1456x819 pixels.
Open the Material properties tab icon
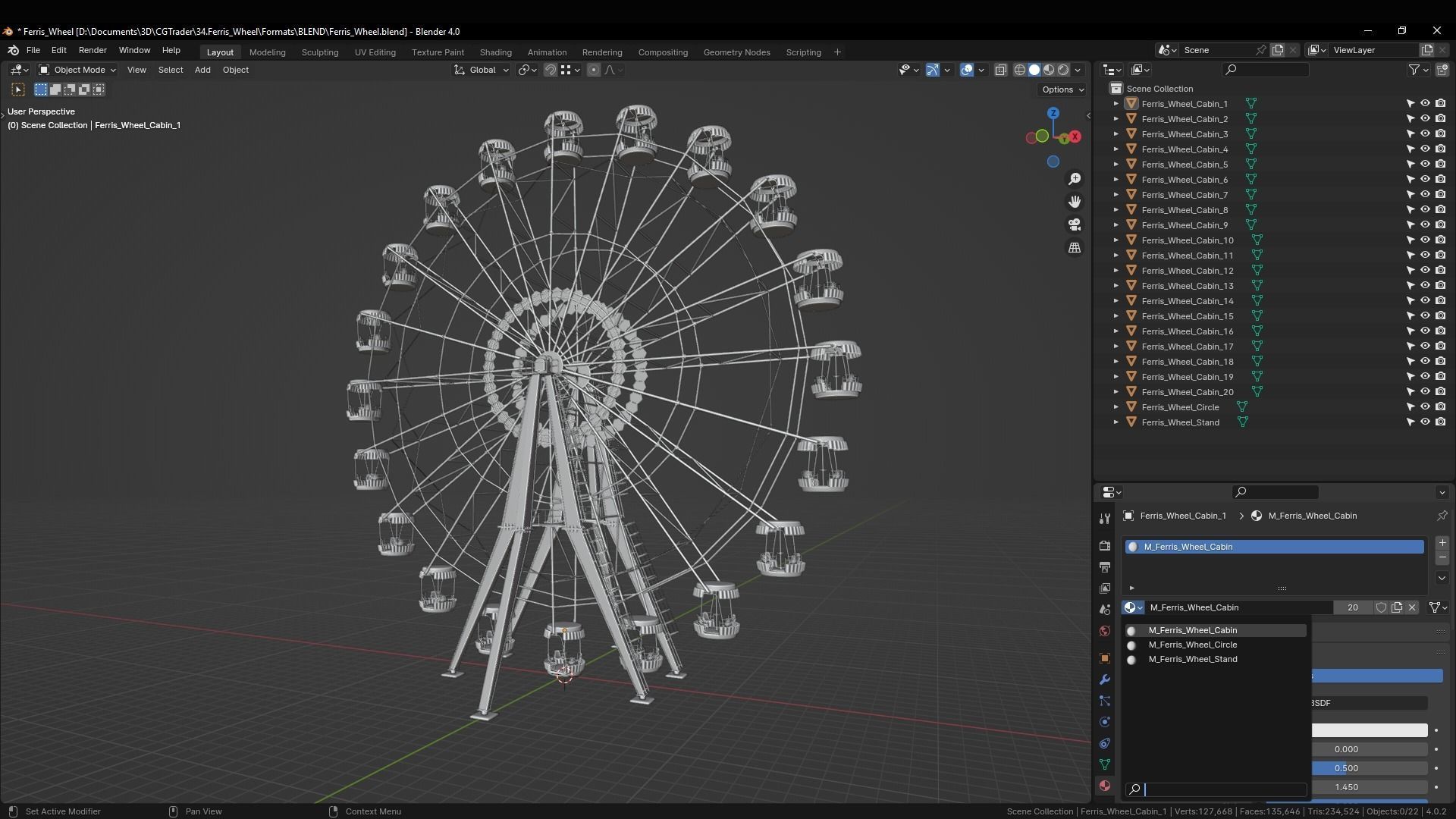pyautogui.click(x=1105, y=786)
